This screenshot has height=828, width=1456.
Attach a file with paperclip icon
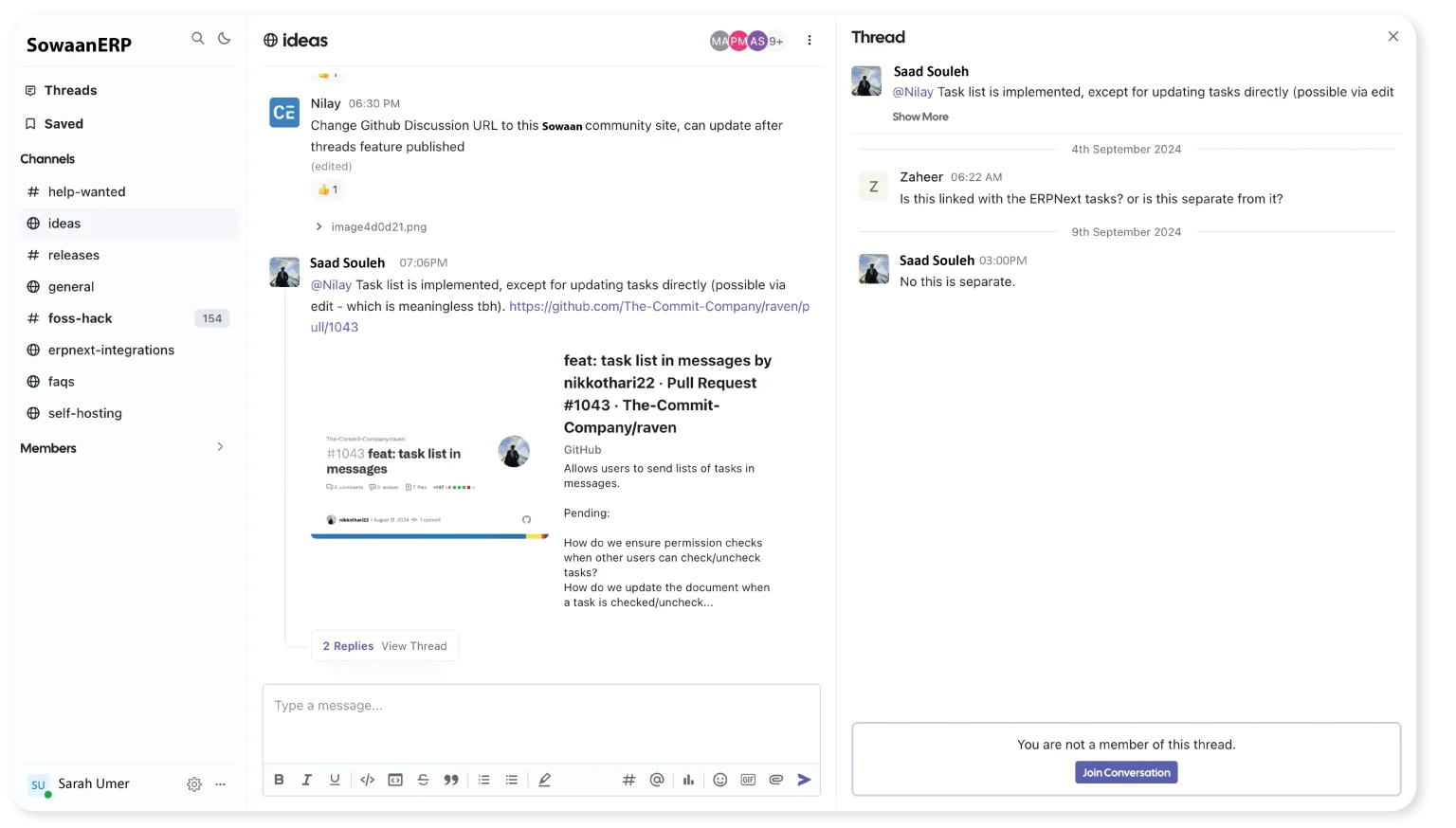[x=776, y=780]
